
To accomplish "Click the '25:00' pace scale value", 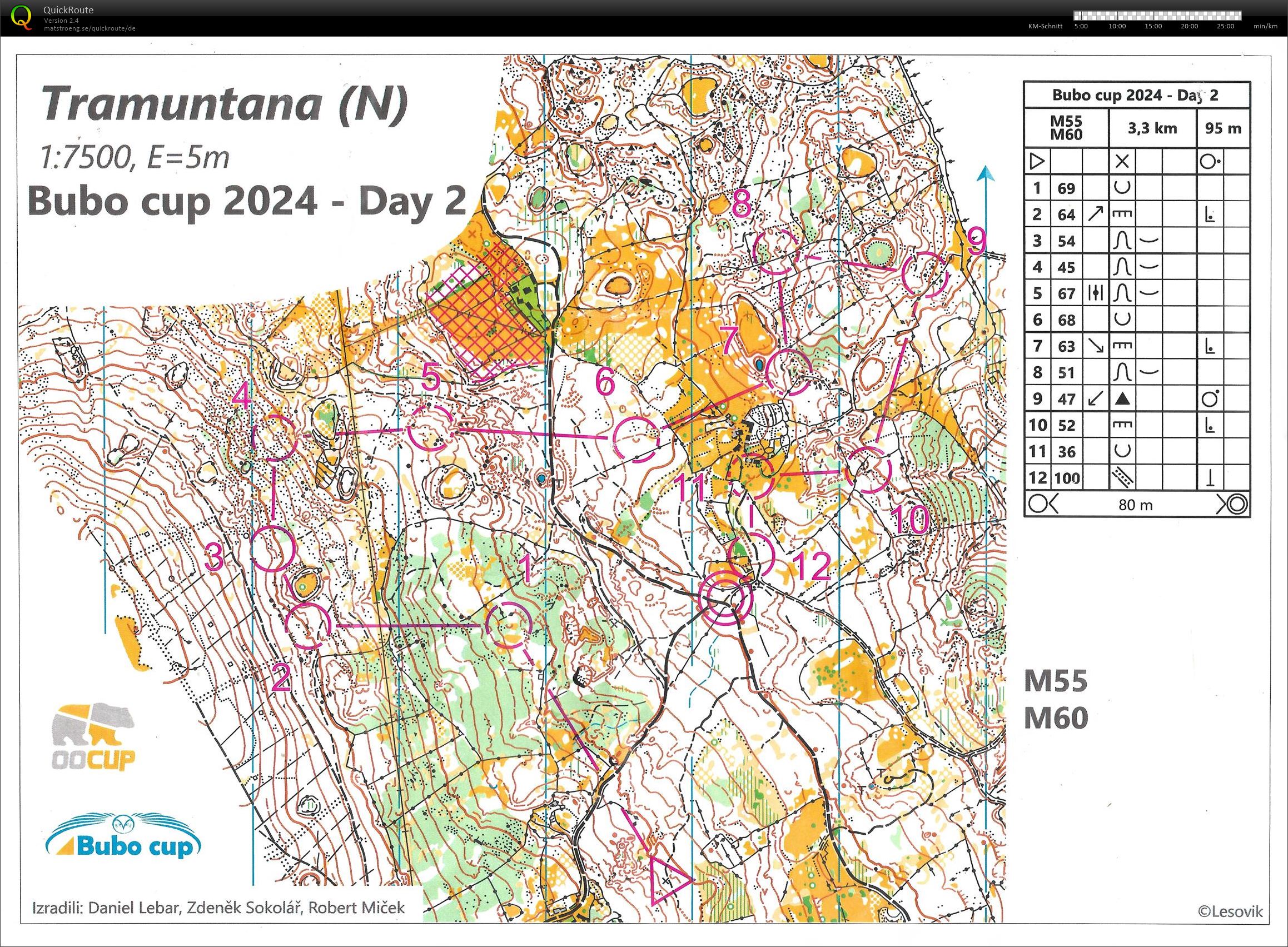I will pos(1225,26).
